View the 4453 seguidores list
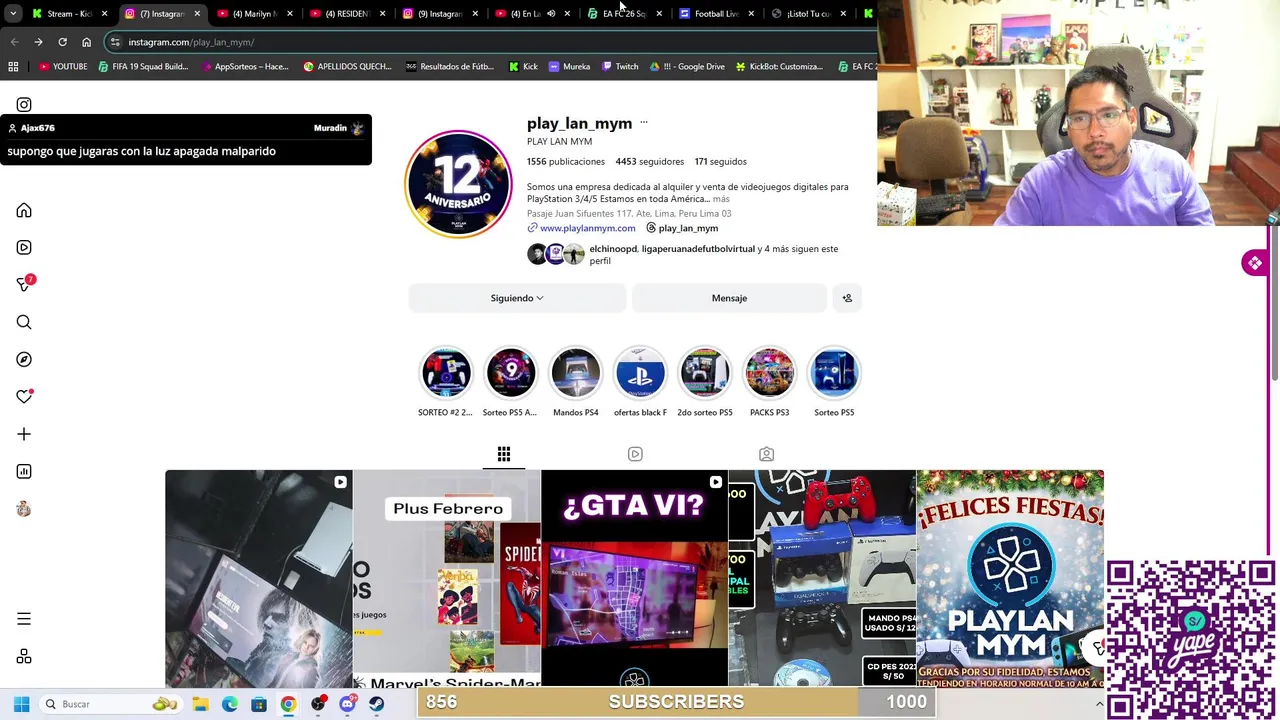Screen dimensions: 1280x720 [x=650, y=161]
